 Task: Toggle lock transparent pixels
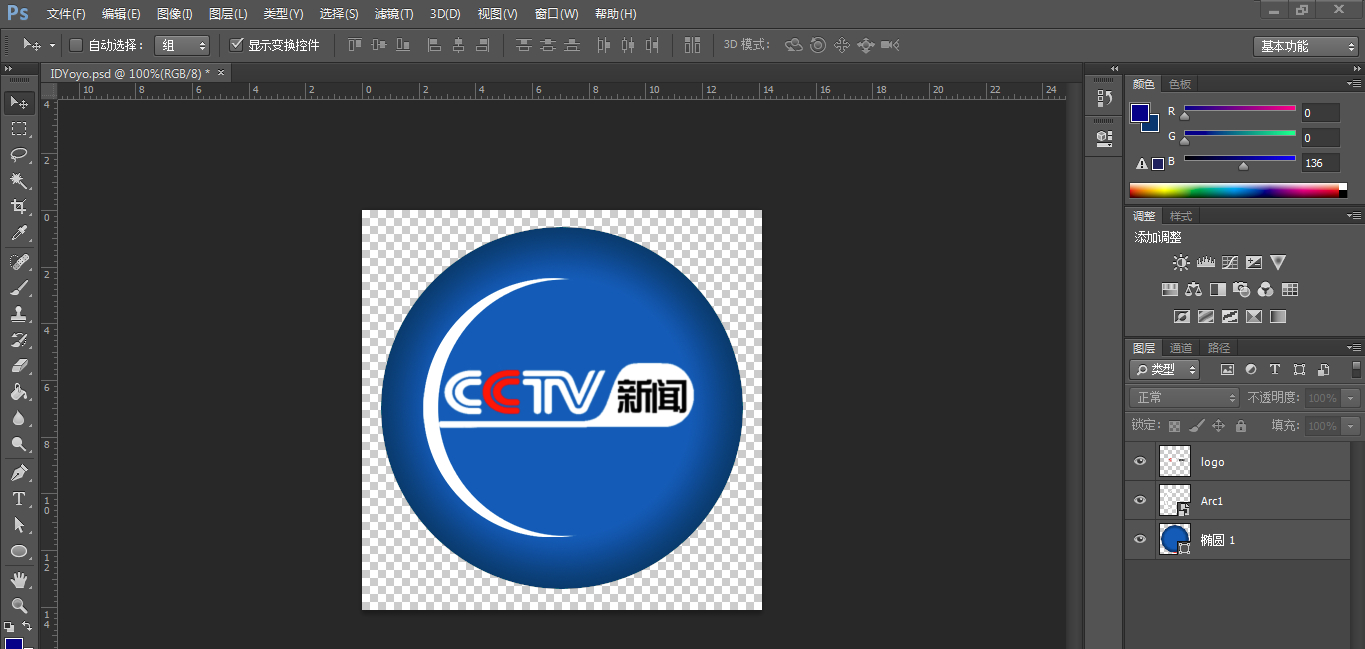pyautogui.click(x=1175, y=426)
